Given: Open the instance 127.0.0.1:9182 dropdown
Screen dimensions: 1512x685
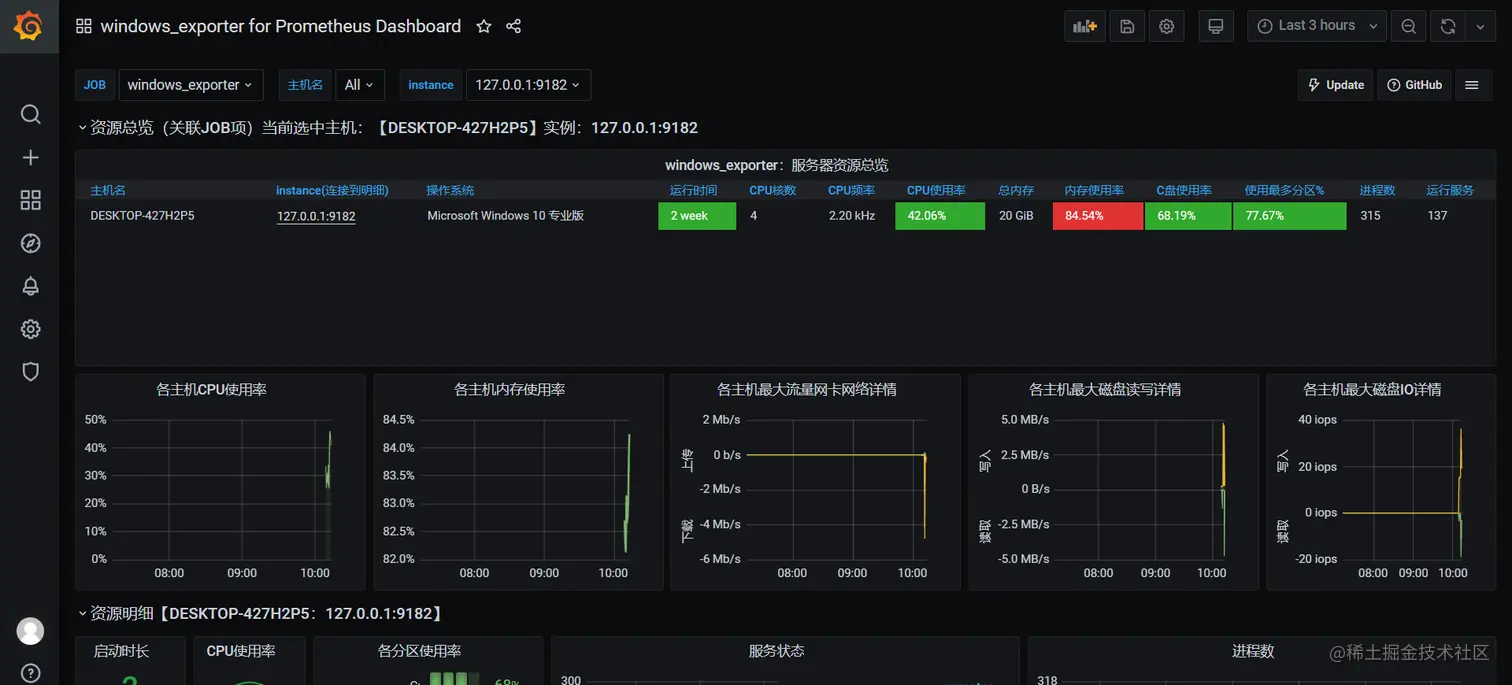Looking at the screenshot, I should [x=528, y=85].
